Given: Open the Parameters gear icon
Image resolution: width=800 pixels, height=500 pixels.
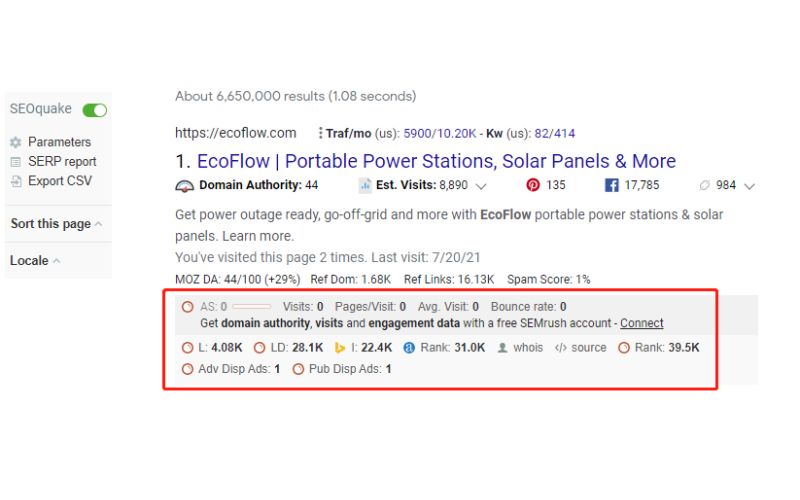Looking at the screenshot, I should pos(16,142).
